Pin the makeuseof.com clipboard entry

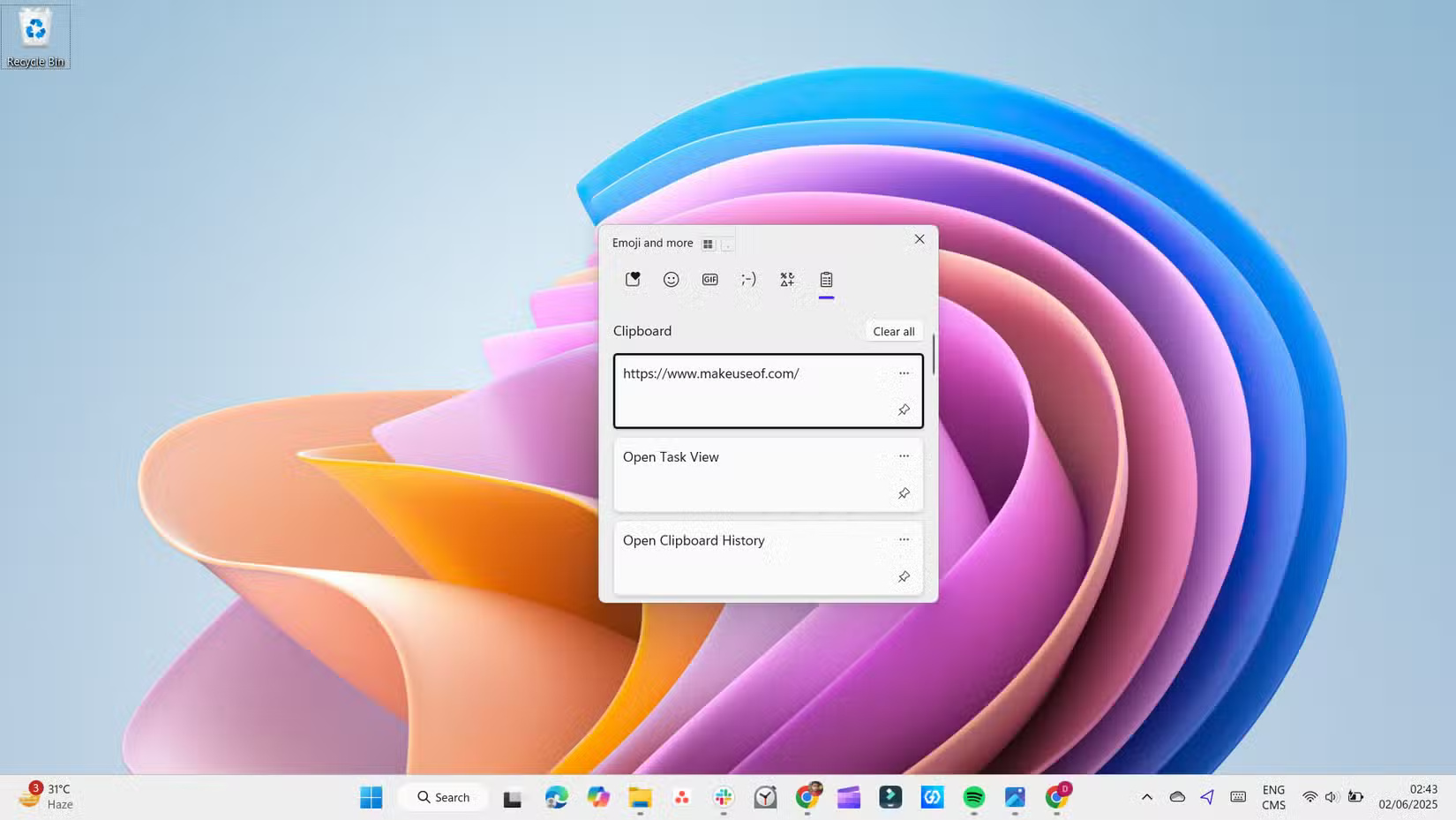(904, 410)
